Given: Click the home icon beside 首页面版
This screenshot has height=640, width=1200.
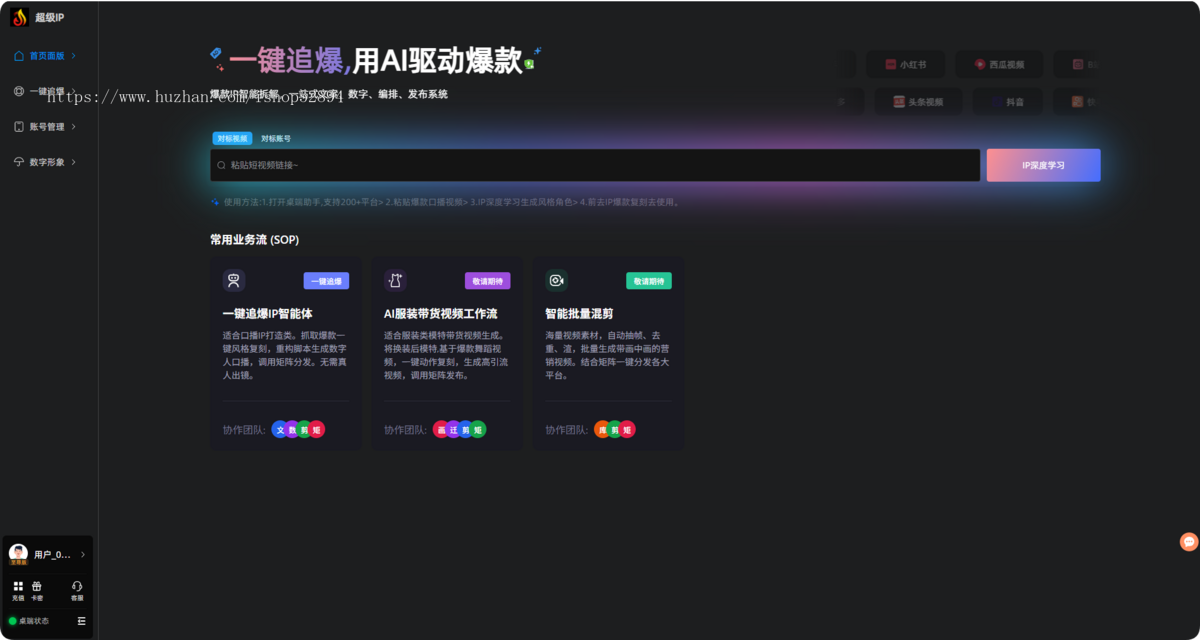Looking at the screenshot, I should coord(19,56).
